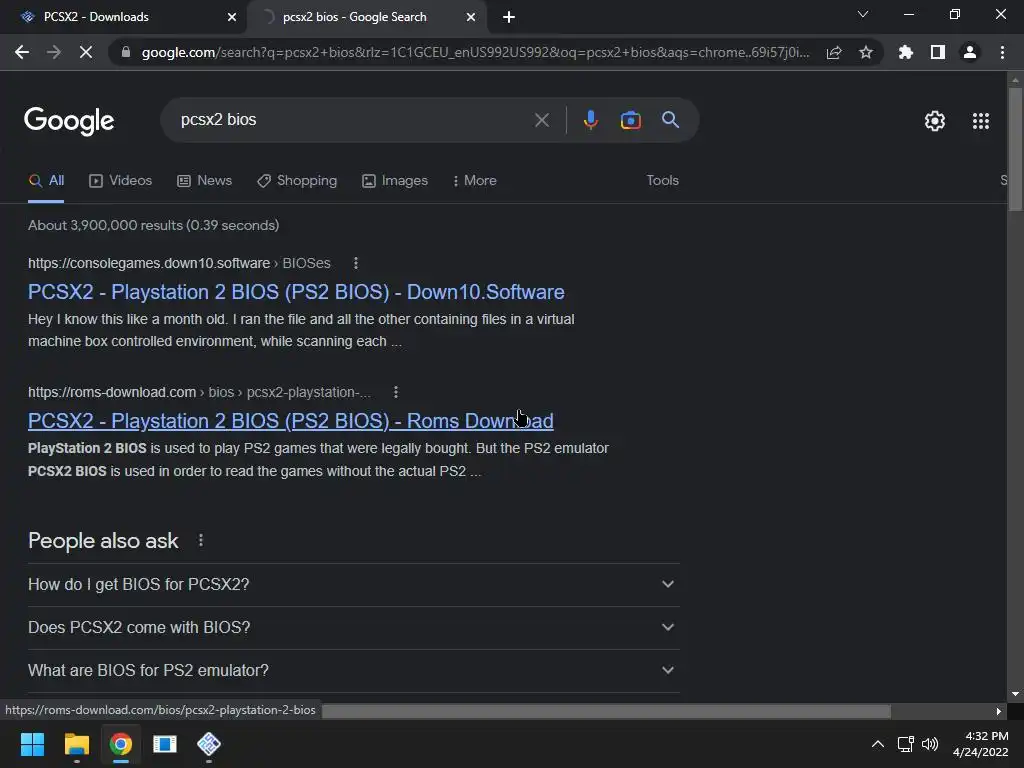Clear the search box text
The height and width of the screenshot is (768, 1024).
click(541, 120)
